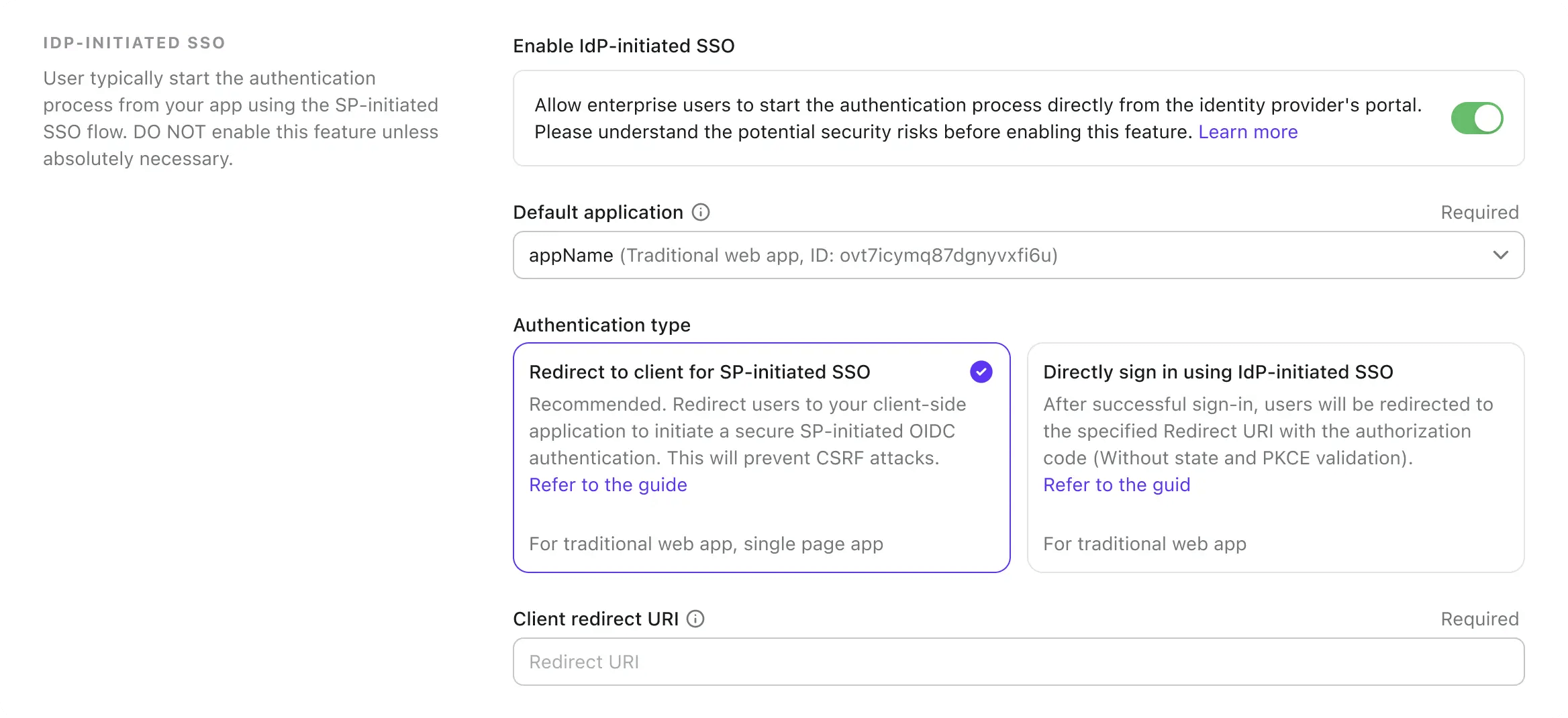Click Required label above Redirect URI field
Viewport: 1568px width, 718px height.
coord(1479,619)
